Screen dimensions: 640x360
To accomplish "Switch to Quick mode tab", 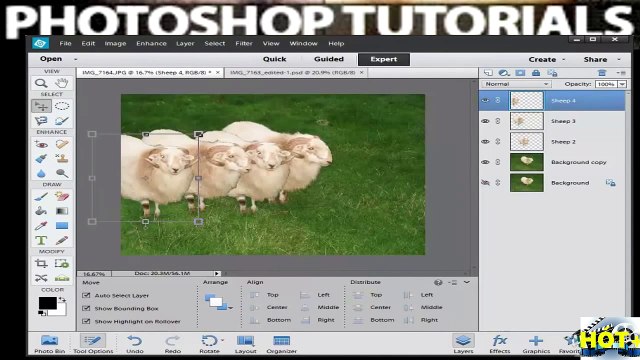I will click(274, 59).
